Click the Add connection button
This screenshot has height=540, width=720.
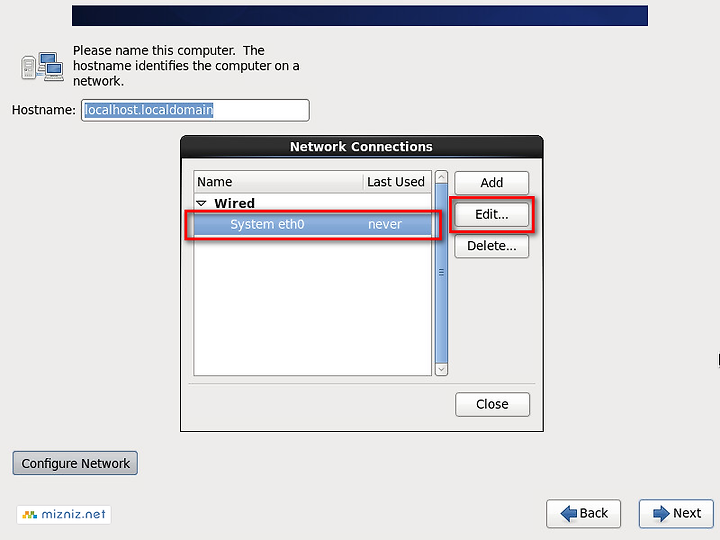tap(491, 183)
